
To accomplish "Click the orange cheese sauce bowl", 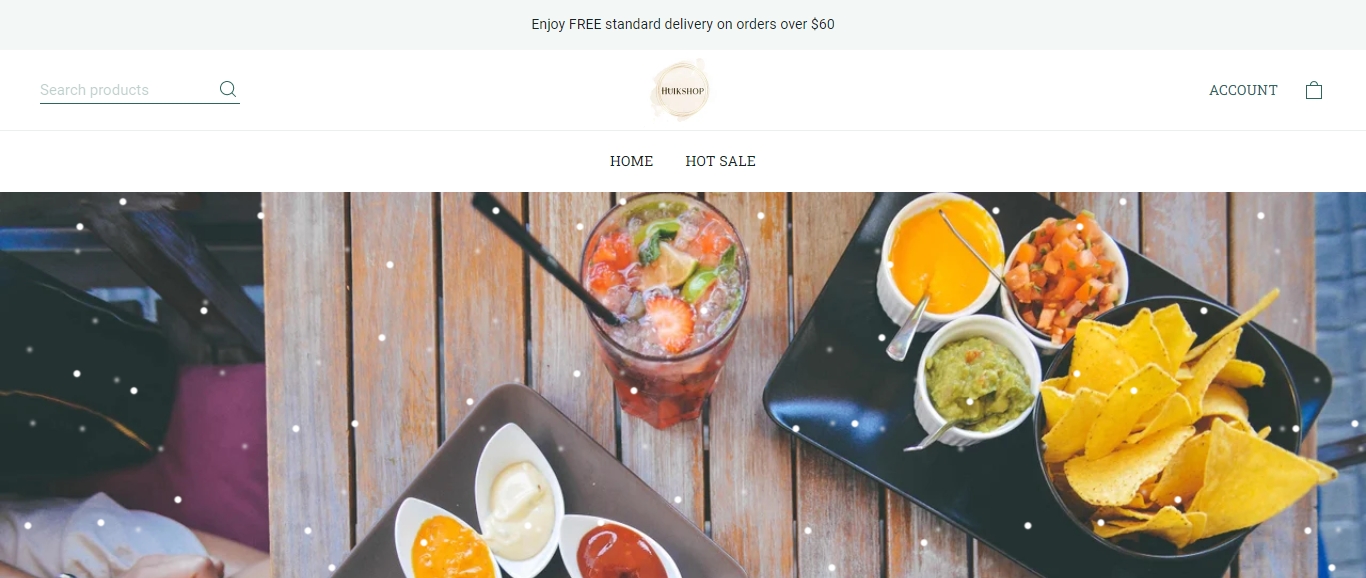I will (x=940, y=258).
